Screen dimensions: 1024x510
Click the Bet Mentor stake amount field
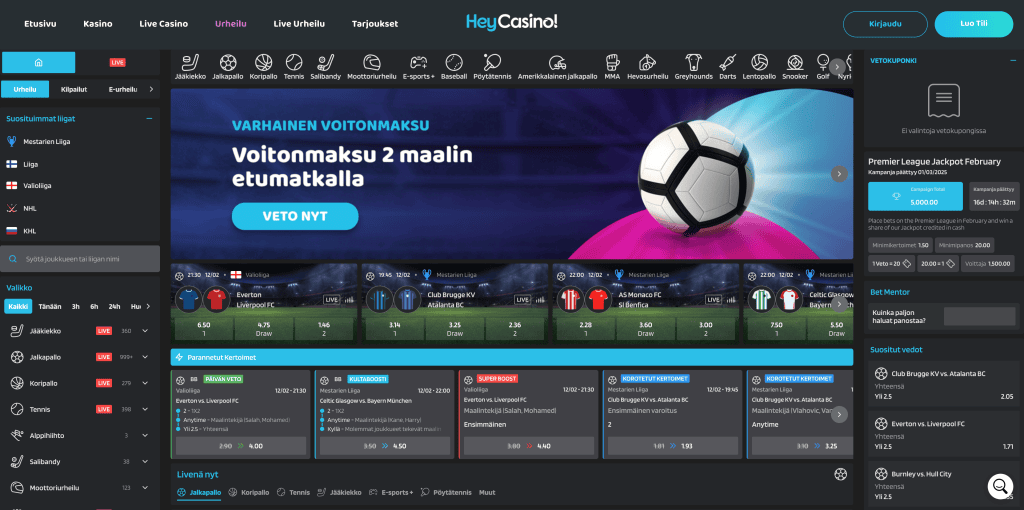(980, 317)
